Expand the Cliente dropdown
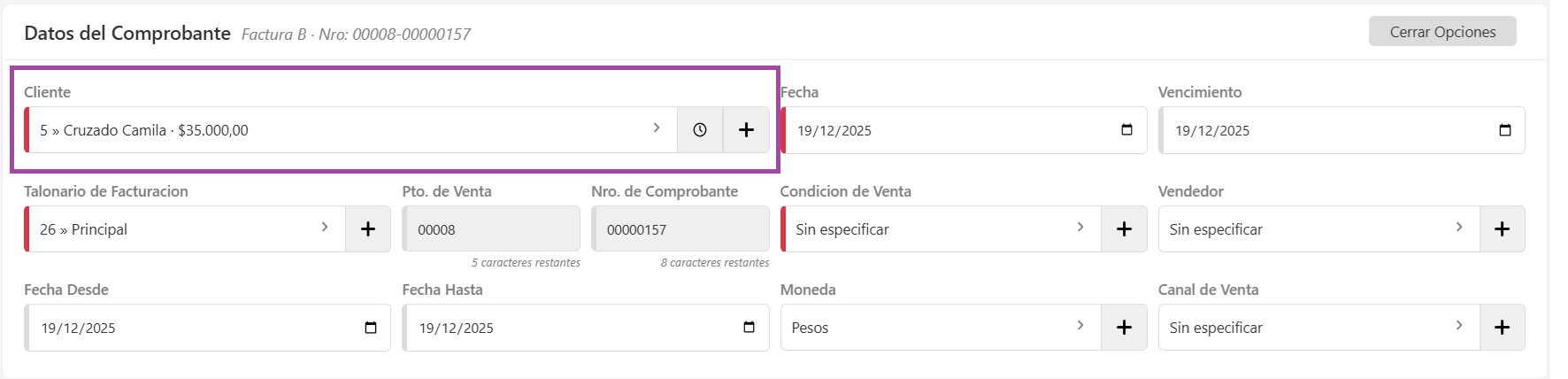This screenshot has width=1568, height=379. coord(354,130)
